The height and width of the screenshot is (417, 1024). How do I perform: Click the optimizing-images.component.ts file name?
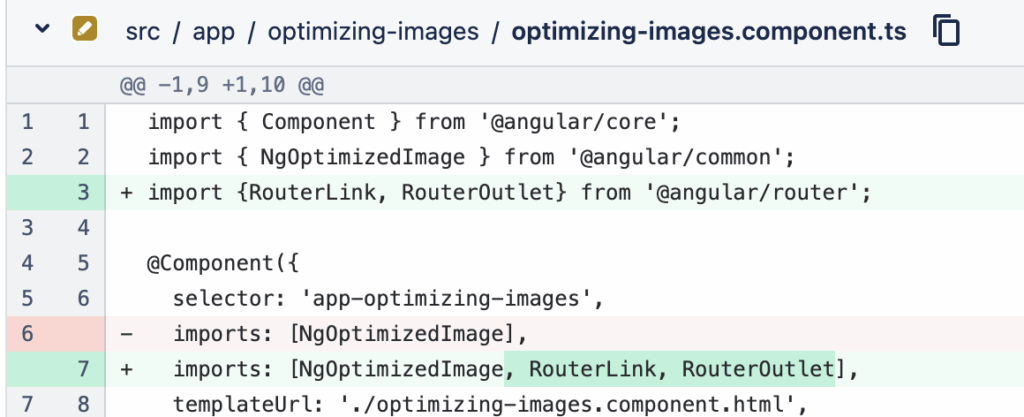[x=709, y=31]
